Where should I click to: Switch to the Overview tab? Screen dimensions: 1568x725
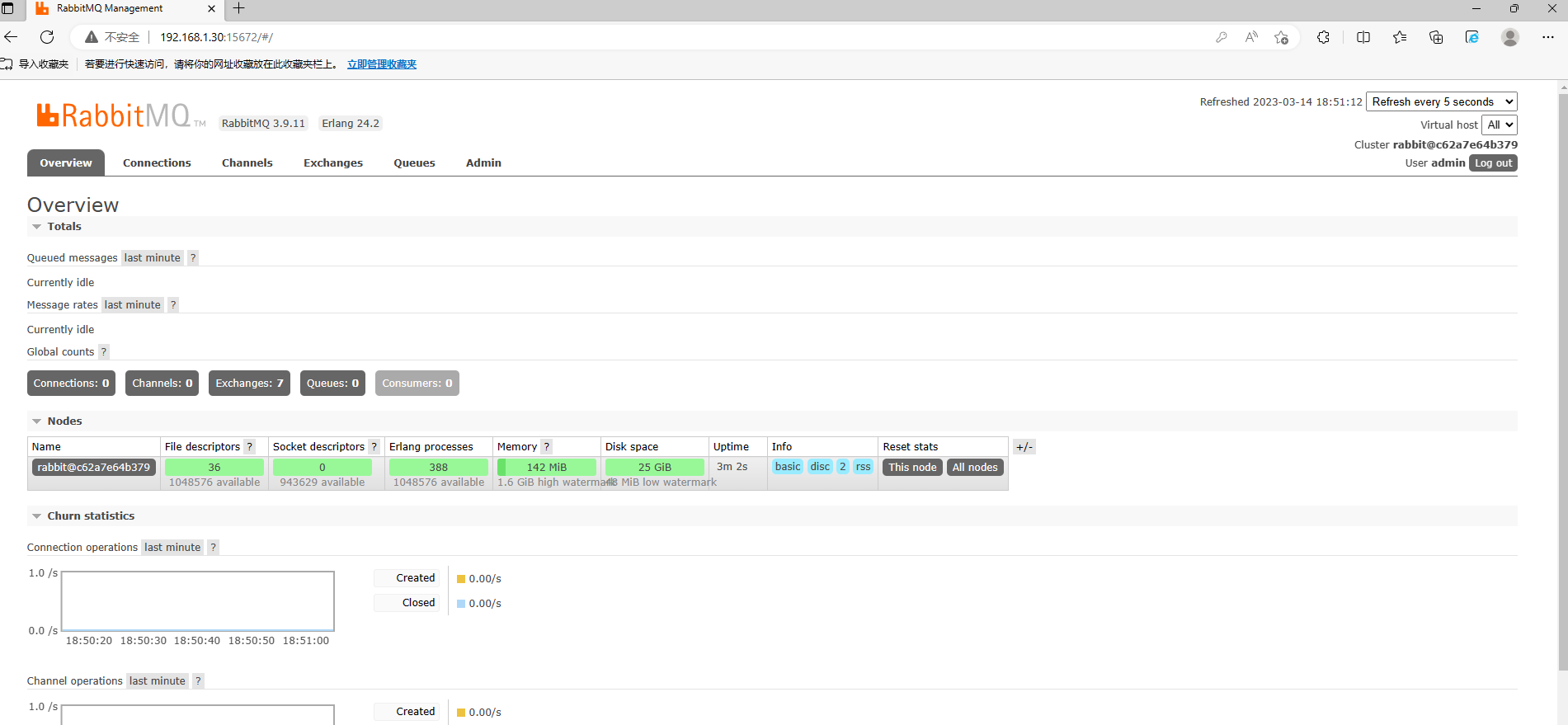[x=66, y=163]
